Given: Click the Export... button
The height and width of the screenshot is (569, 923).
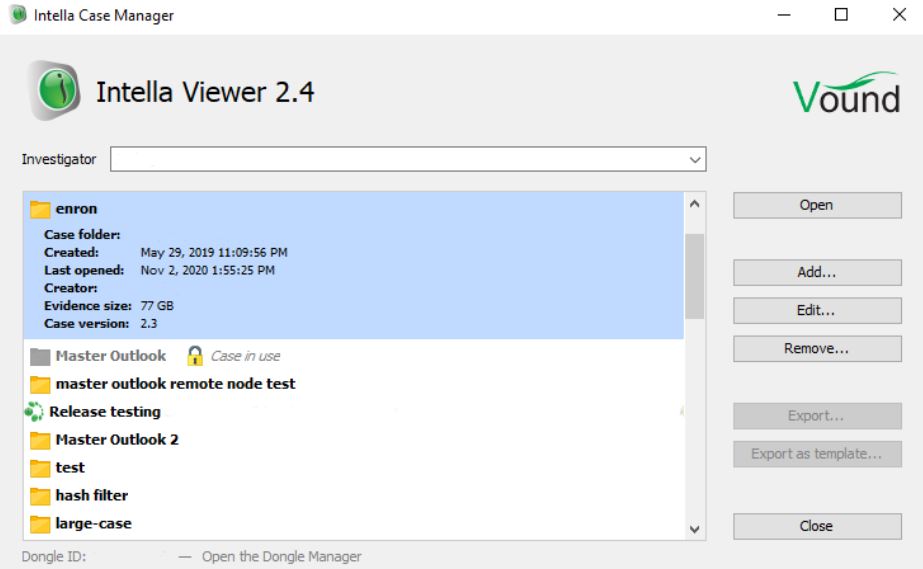Looking at the screenshot, I should (x=817, y=416).
